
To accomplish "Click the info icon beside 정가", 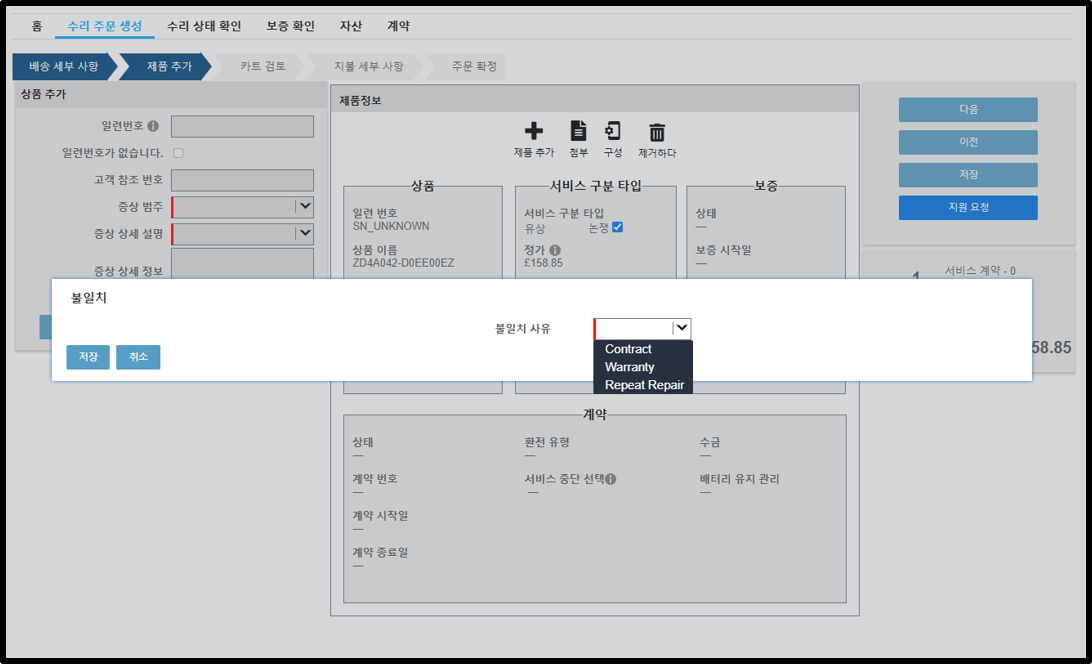I will (x=555, y=249).
